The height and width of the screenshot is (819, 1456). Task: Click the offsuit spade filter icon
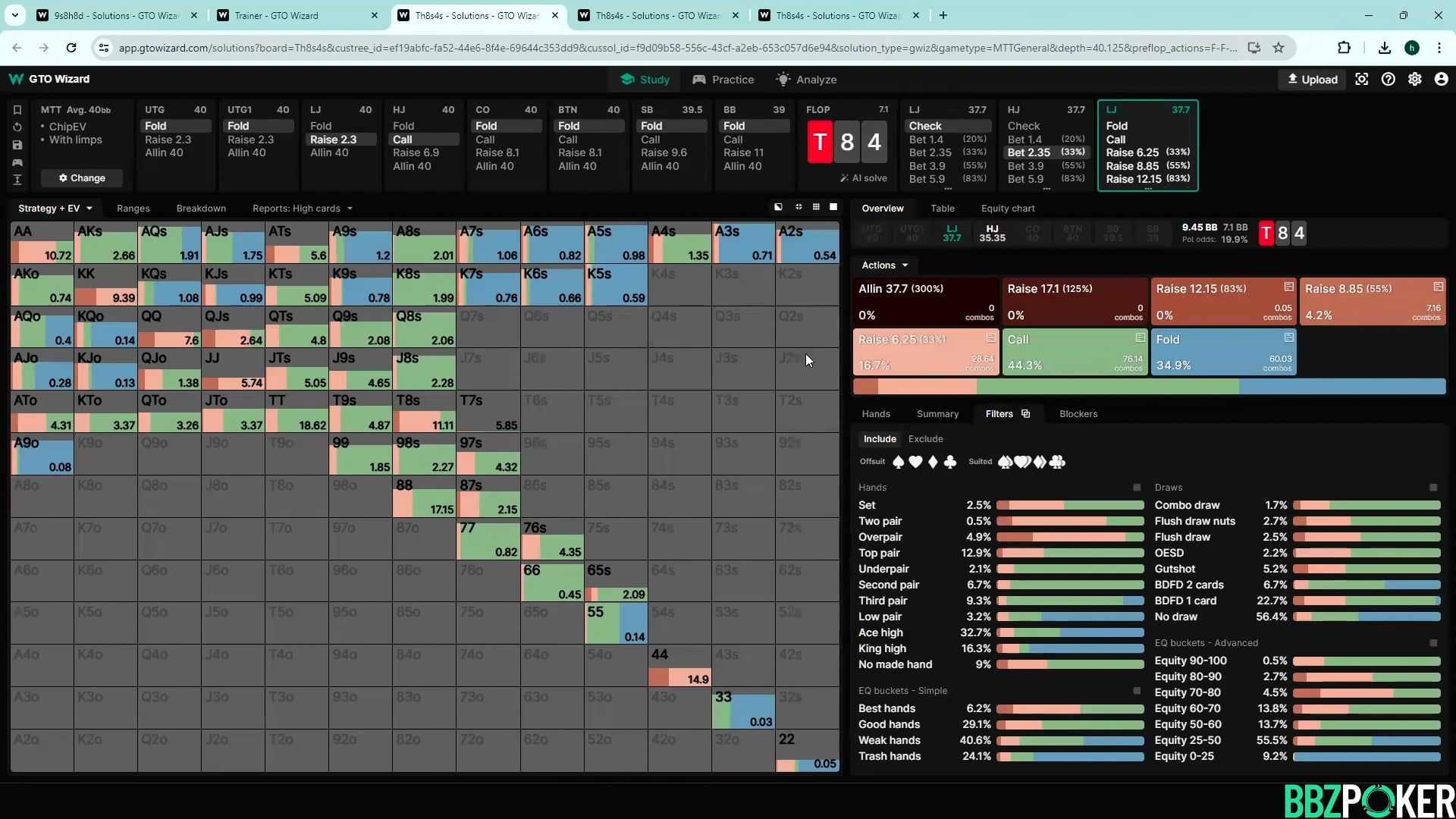pyautogui.click(x=899, y=462)
